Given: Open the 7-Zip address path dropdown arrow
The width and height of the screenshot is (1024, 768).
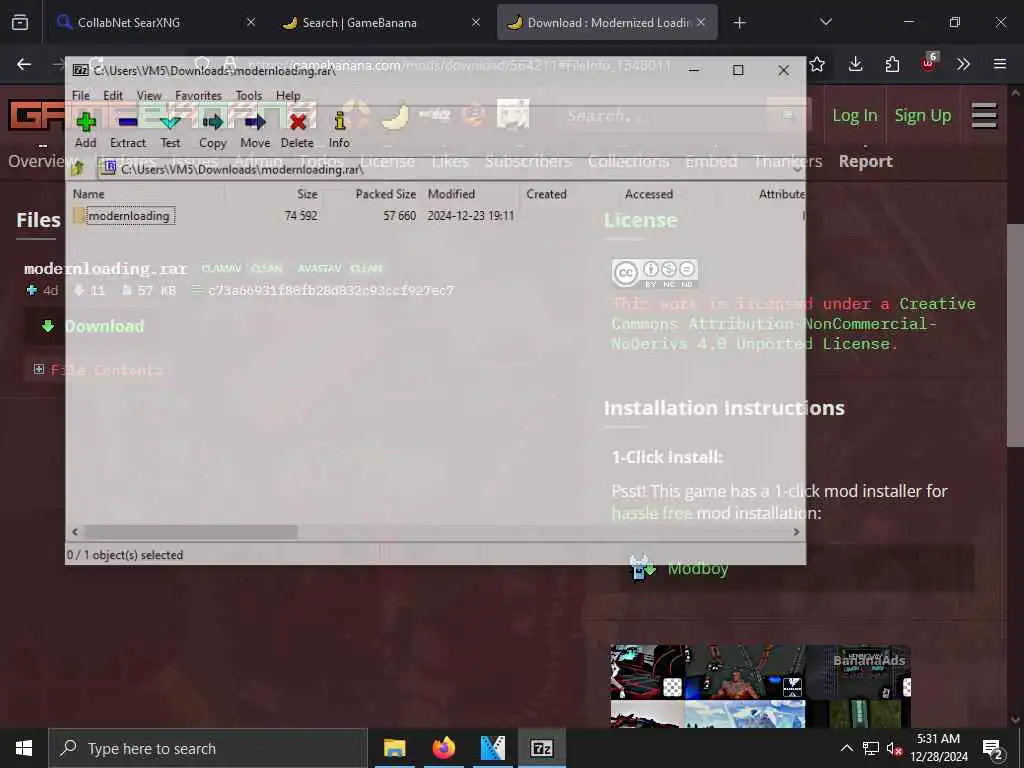Looking at the screenshot, I should [x=797, y=169].
